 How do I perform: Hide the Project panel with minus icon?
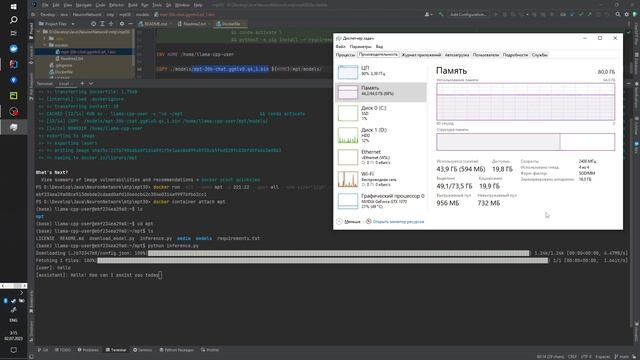130,24
